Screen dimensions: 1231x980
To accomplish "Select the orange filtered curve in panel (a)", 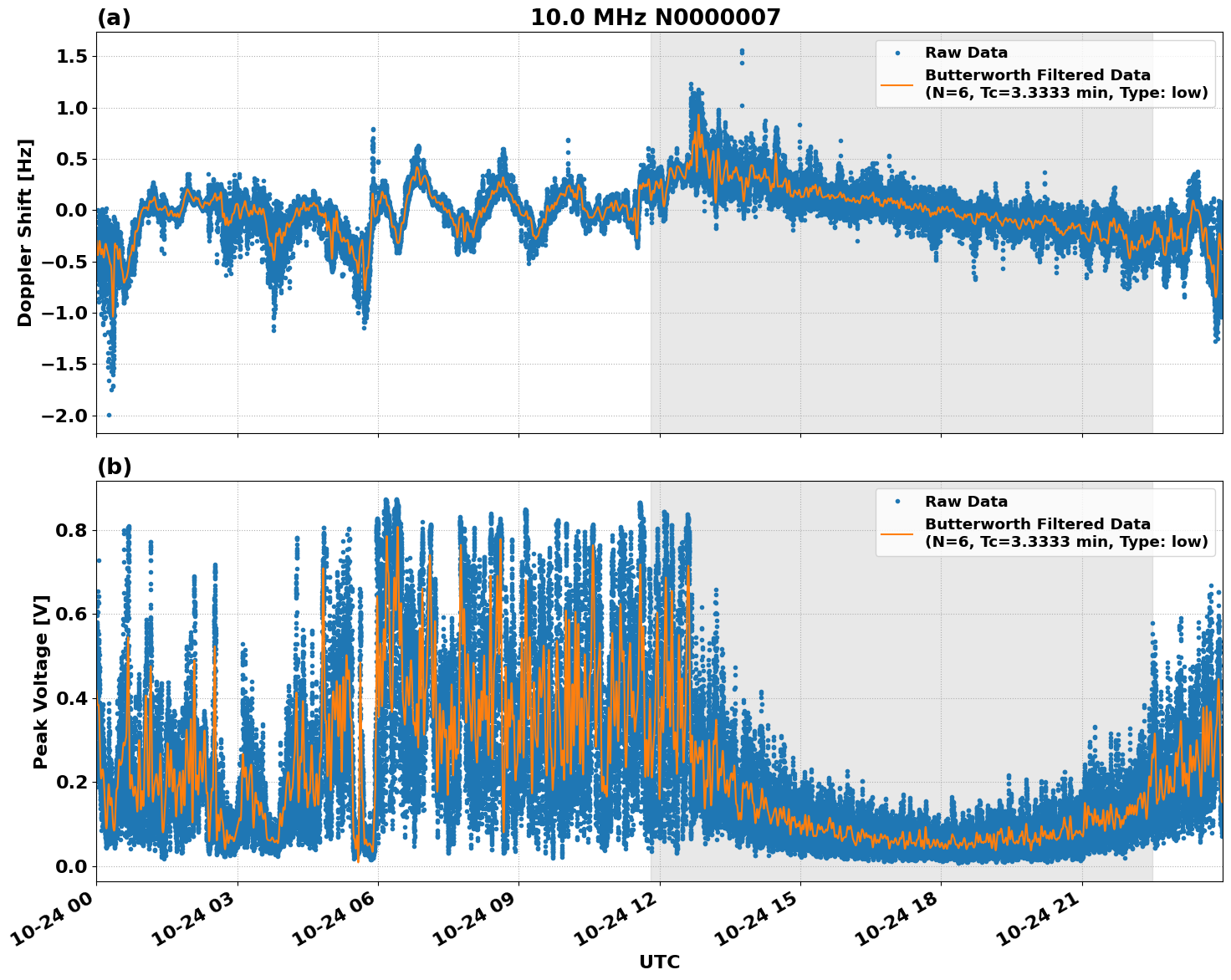I will pyautogui.click(x=418, y=167).
